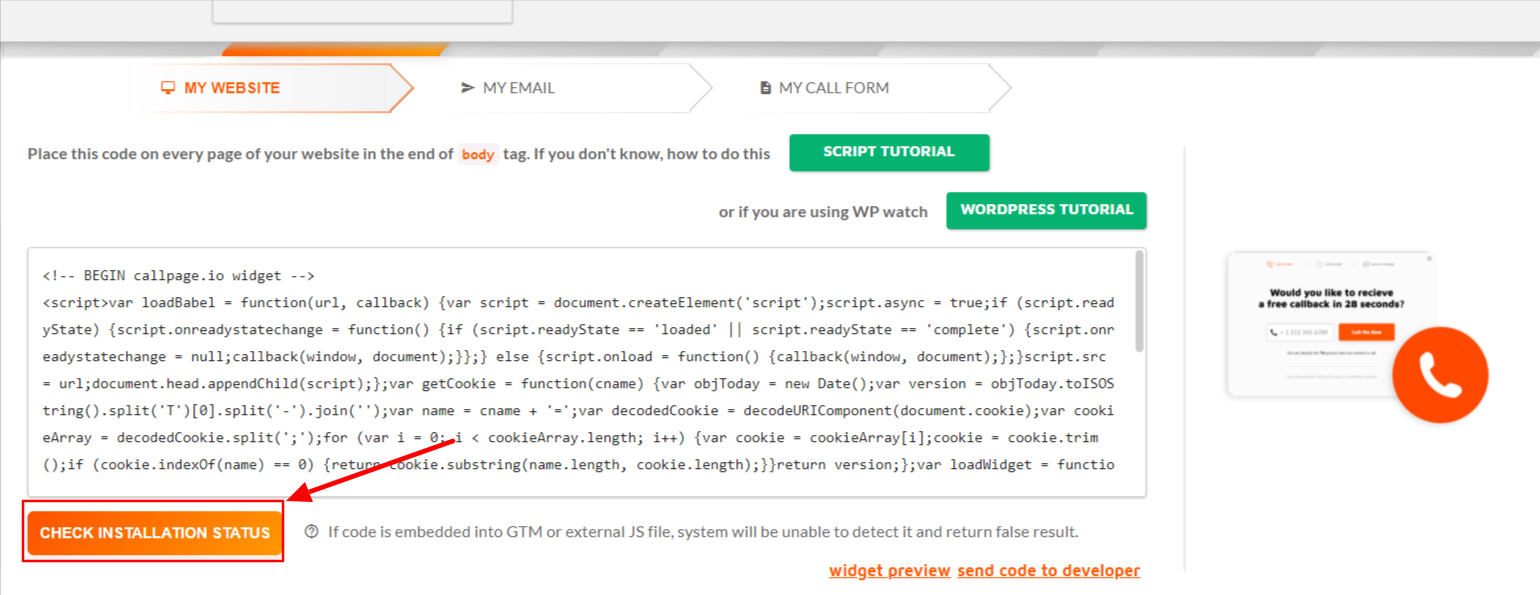Check installation status of the widget
Viewport: 1540px width, 595px height.
point(154,533)
